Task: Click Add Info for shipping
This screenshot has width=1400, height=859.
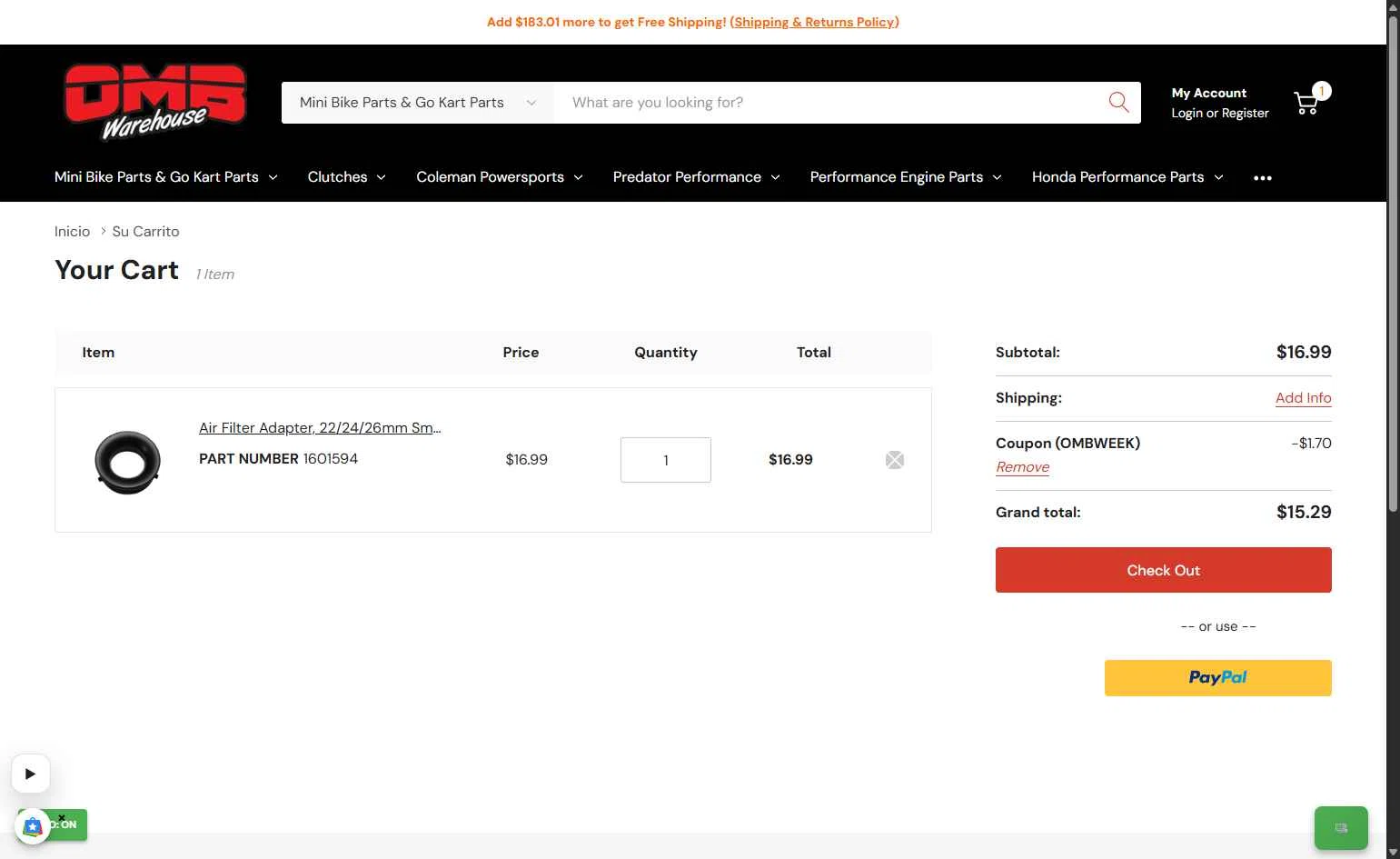Action: pyautogui.click(x=1303, y=398)
